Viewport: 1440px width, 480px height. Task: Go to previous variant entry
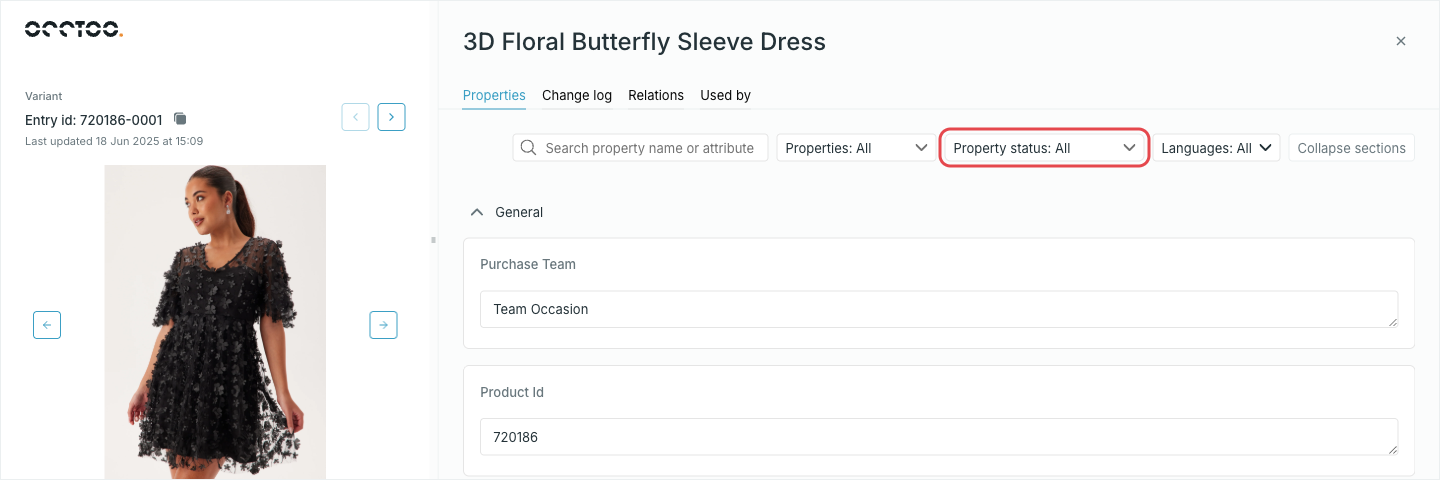pos(355,117)
